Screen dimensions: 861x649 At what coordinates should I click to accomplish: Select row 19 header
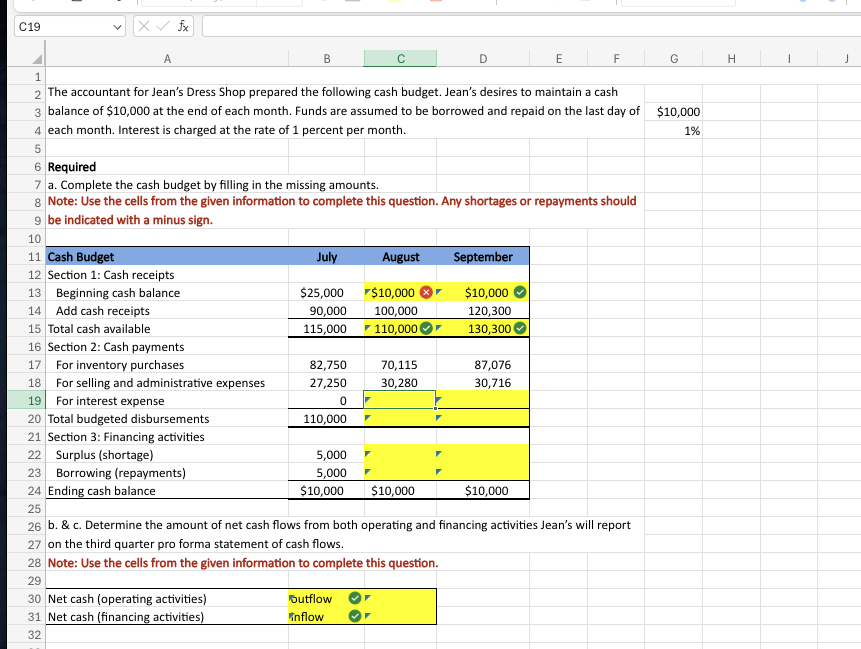tap(26, 401)
